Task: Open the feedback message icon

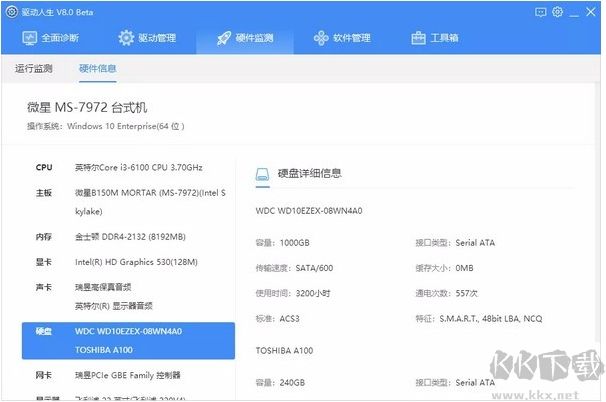Action: [x=540, y=12]
